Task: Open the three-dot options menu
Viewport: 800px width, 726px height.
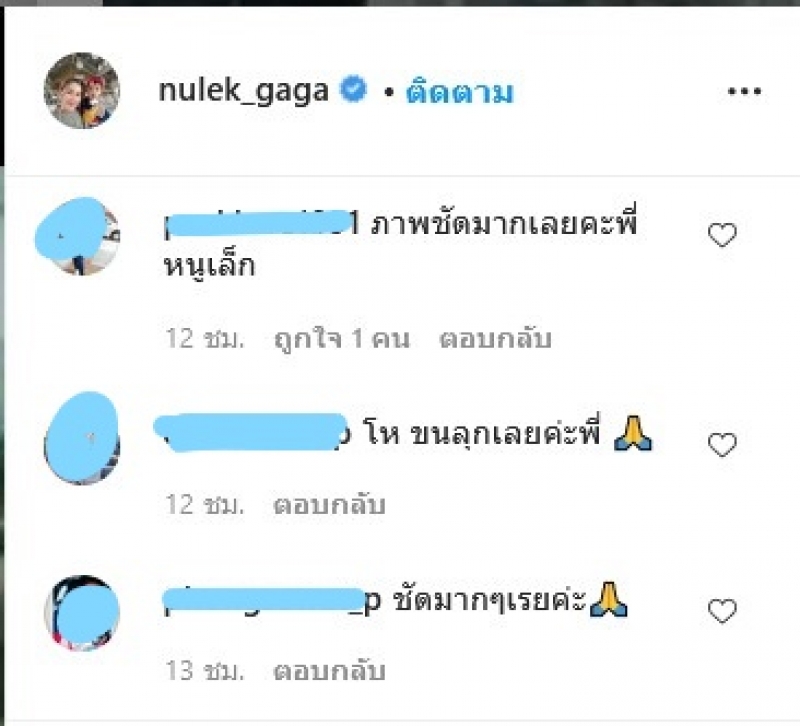Action: [744, 92]
